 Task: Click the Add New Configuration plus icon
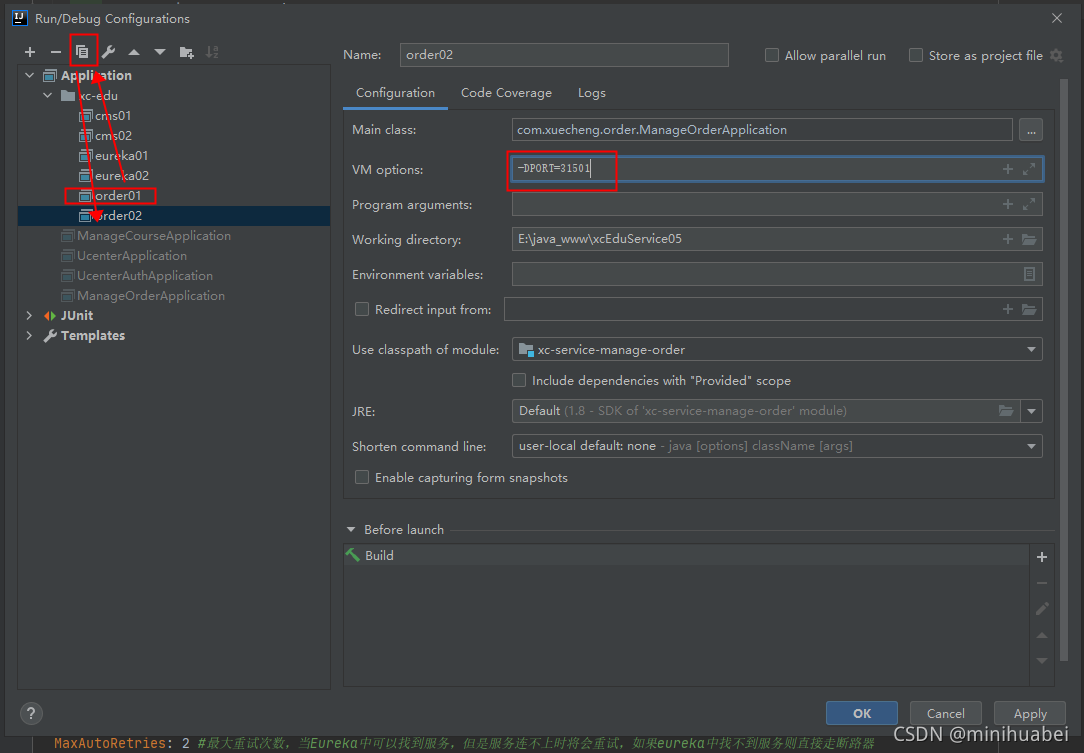[x=30, y=52]
